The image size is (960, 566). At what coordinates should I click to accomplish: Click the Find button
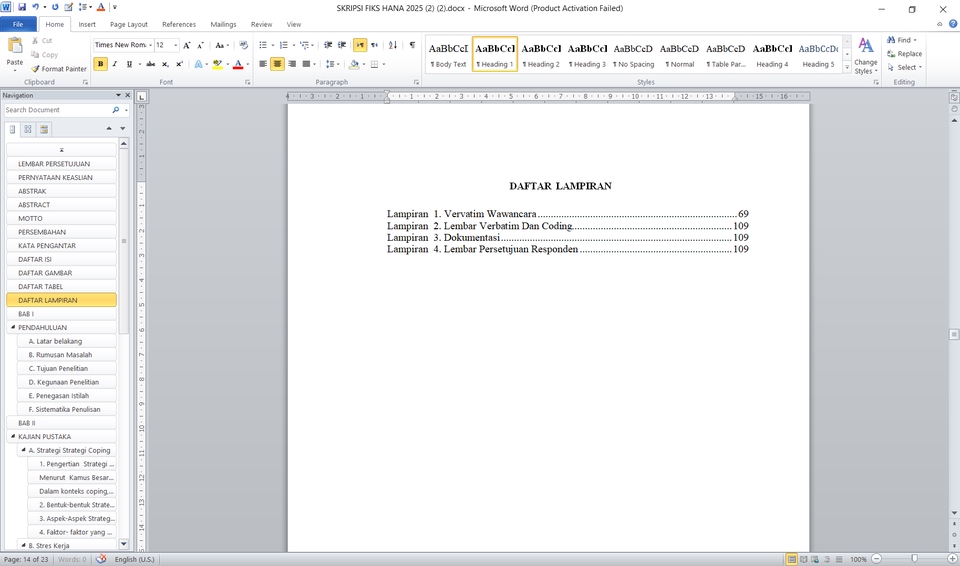coord(901,40)
